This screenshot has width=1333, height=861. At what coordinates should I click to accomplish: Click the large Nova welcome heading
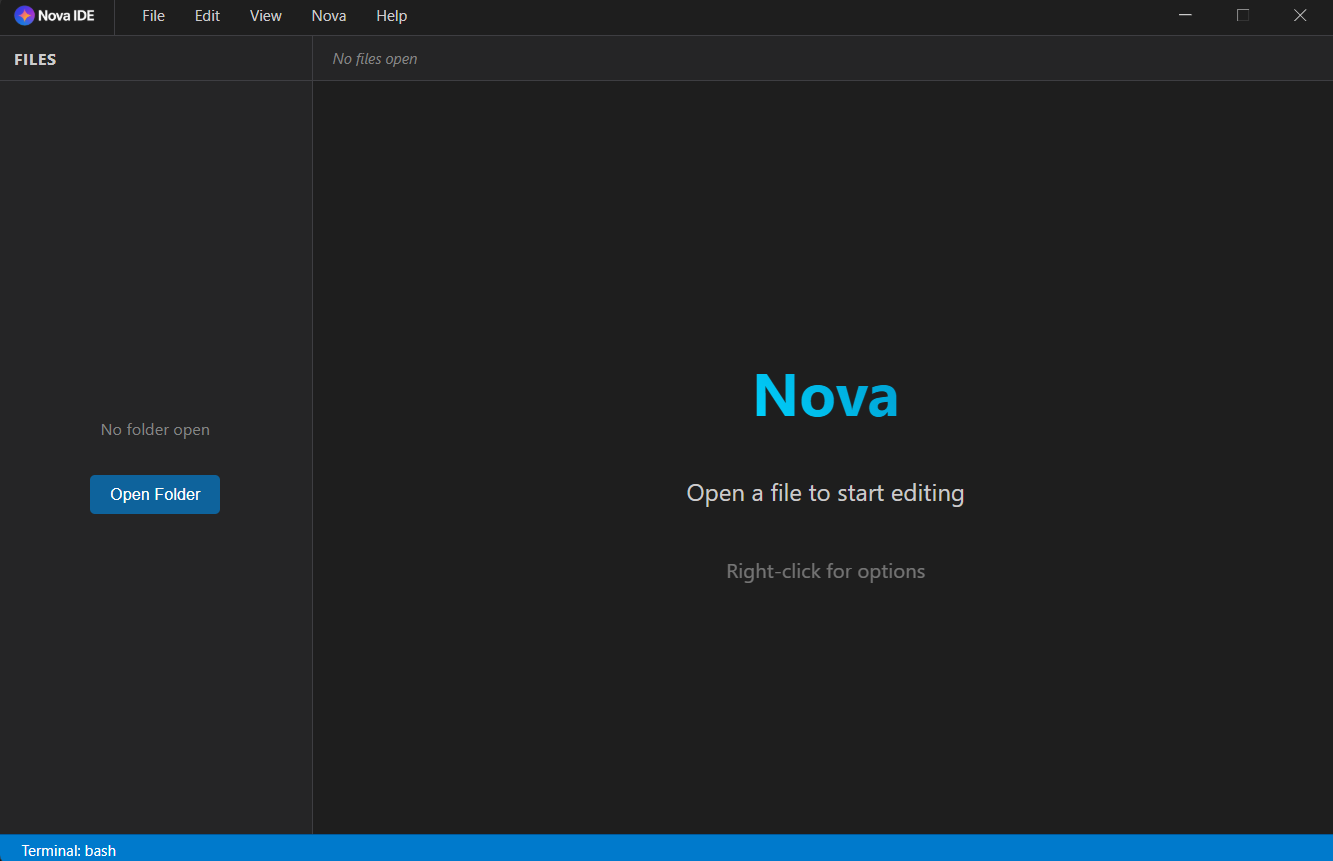[825, 395]
